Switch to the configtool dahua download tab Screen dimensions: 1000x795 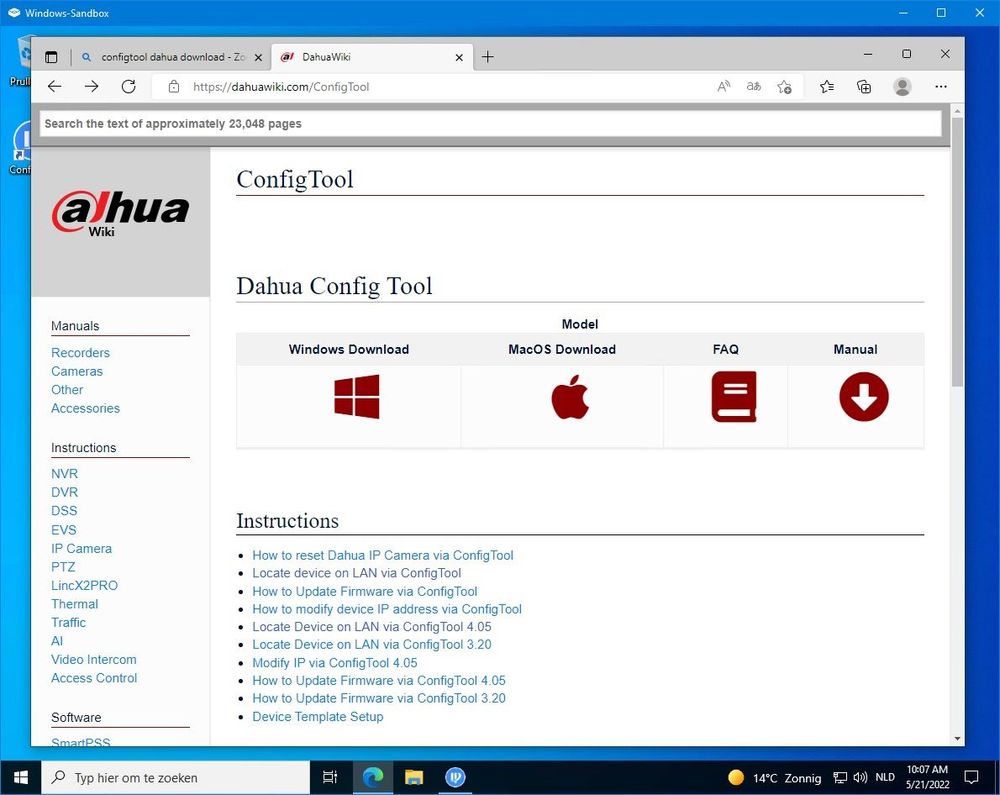coord(171,57)
